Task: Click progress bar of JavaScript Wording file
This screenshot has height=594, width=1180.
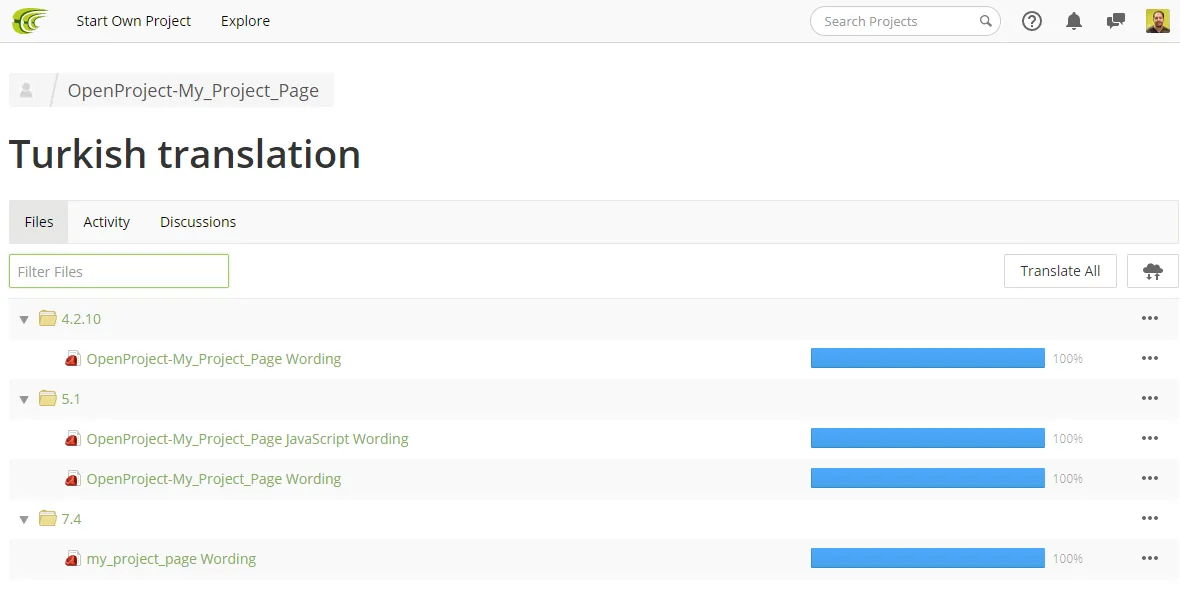Action: 927,438
